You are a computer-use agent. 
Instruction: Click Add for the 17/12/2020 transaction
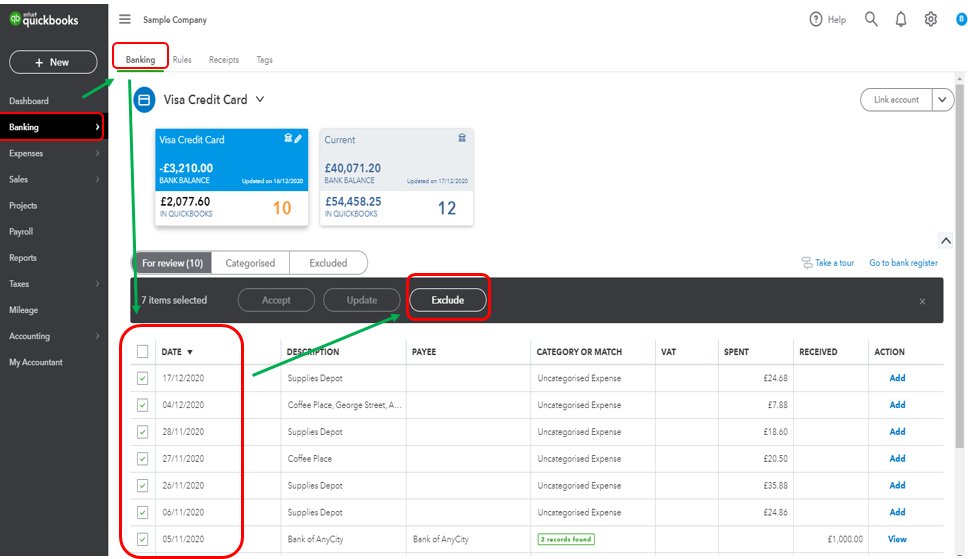tap(897, 378)
